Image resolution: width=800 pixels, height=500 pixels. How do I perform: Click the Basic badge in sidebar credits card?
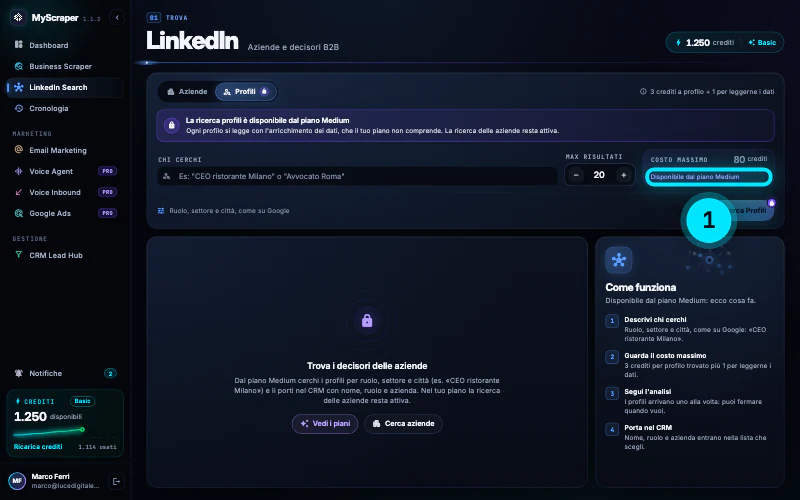click(82, 402)
